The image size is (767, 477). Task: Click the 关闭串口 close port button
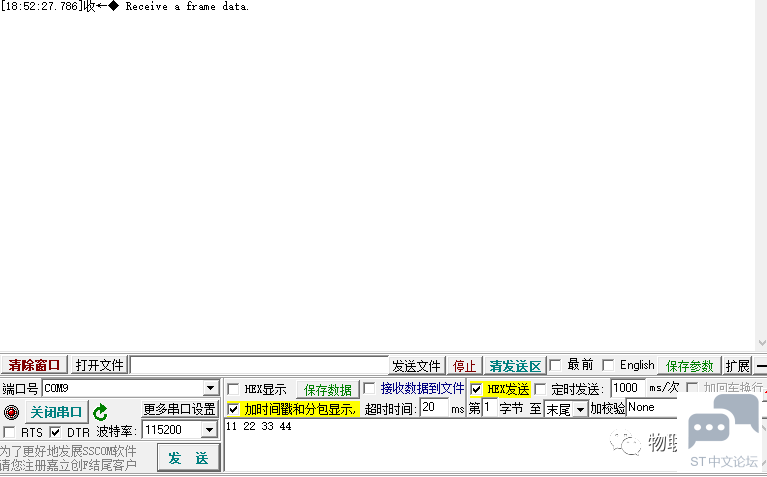click(x=56, y=412)
